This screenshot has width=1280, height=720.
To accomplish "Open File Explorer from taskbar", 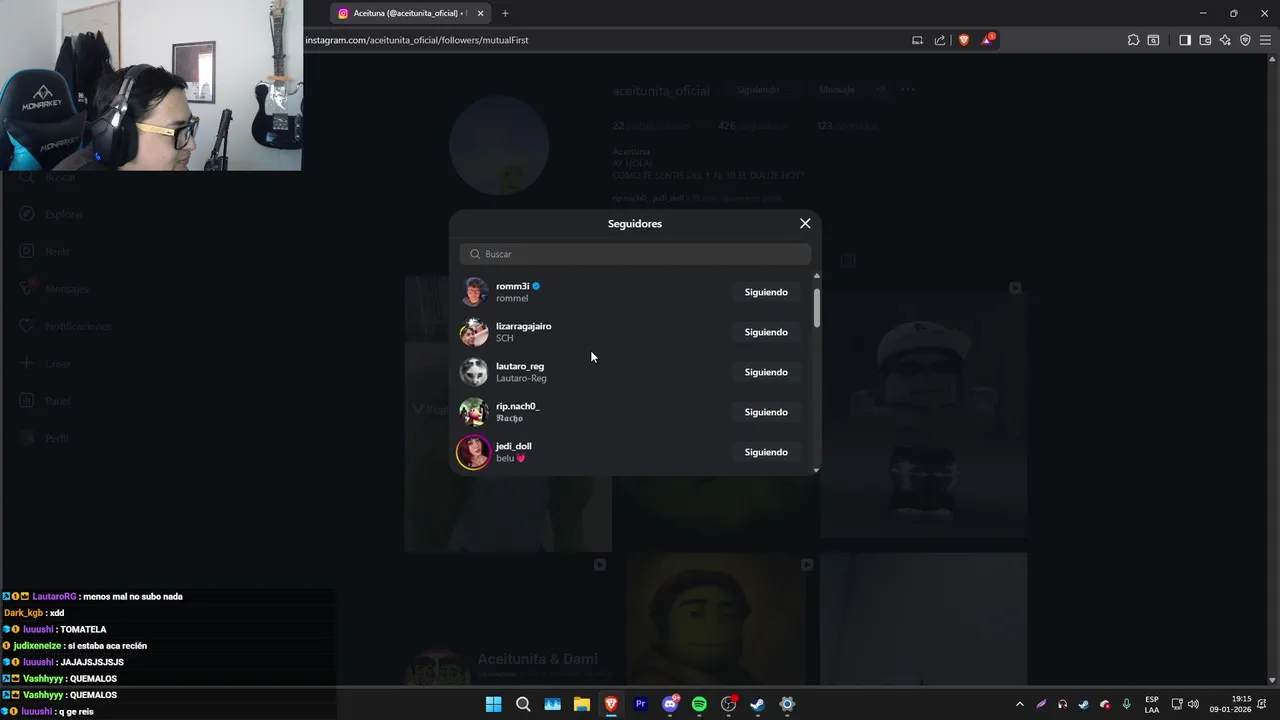I will tap(581, 704).
